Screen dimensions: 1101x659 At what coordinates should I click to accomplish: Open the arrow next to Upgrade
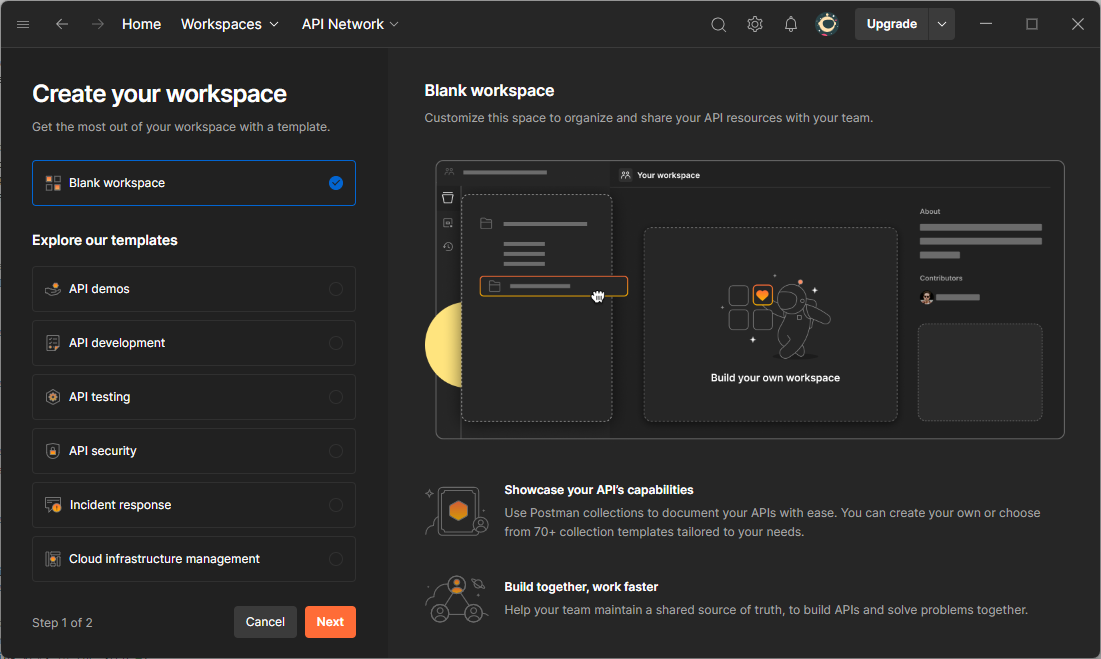click(x=941, y=24)
